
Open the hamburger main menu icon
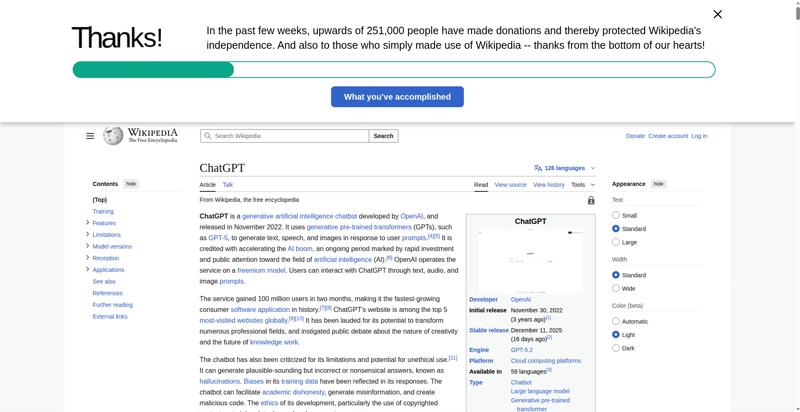tap(90, 136)
